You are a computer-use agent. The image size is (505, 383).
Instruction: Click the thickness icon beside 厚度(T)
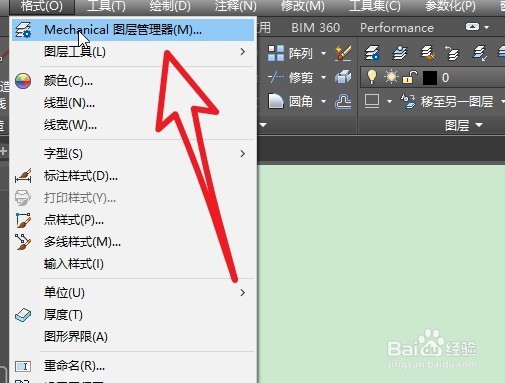[23, 315]
